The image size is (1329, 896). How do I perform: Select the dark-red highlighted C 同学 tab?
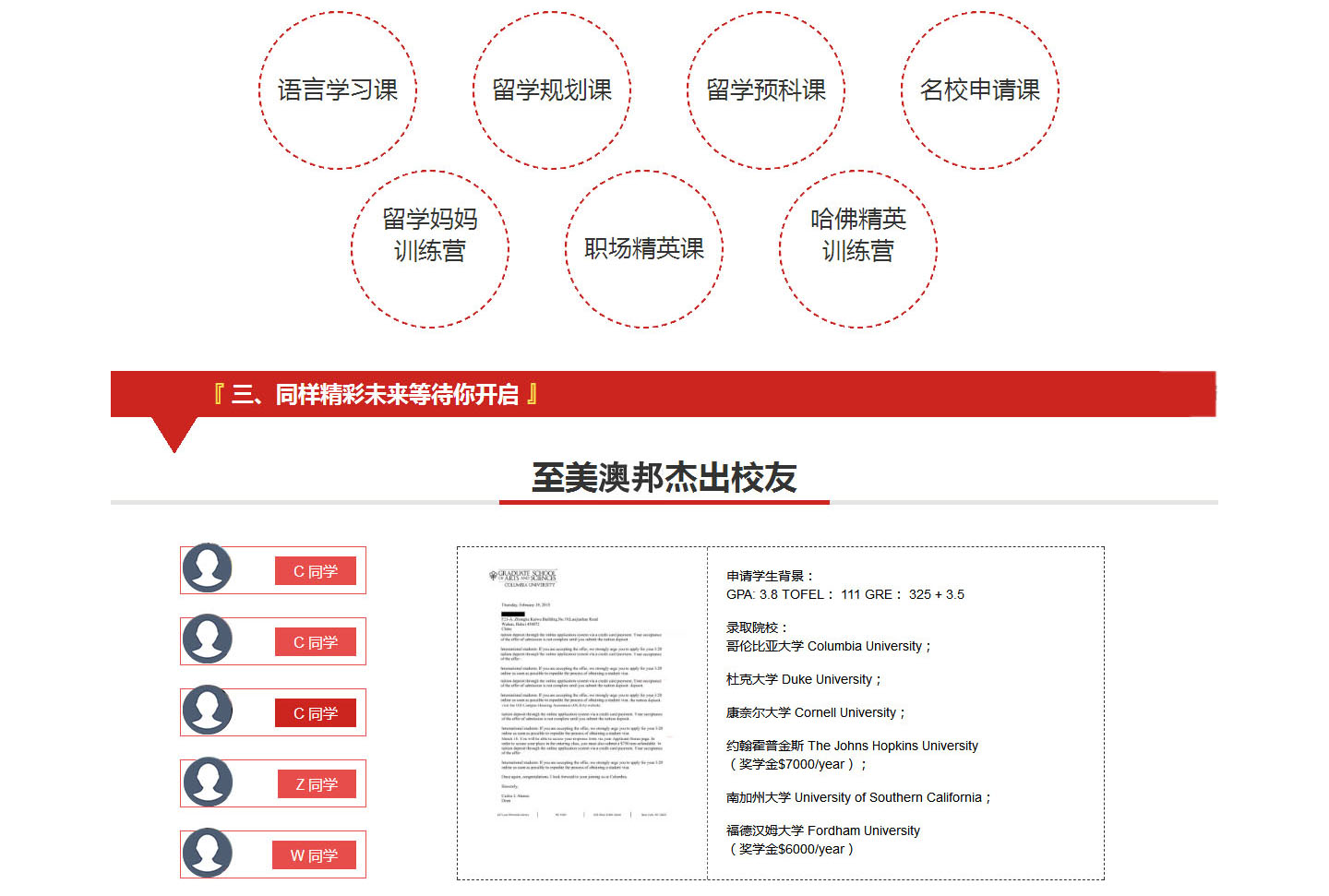click(316, 713)
